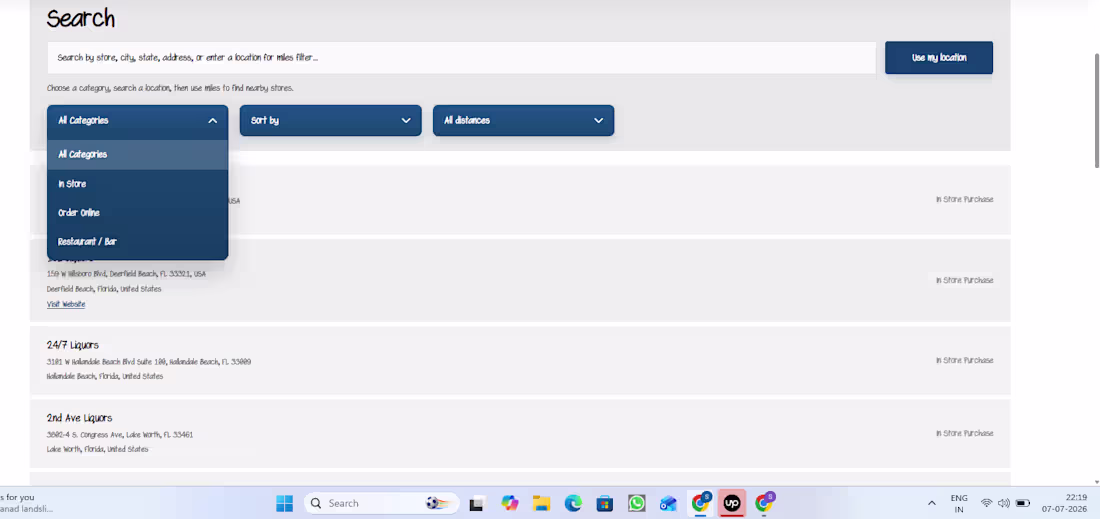Screen dimensions: 1100x519
Task: Click Lake Worth, Florida, United States text
Action: [x=98, y=450]
